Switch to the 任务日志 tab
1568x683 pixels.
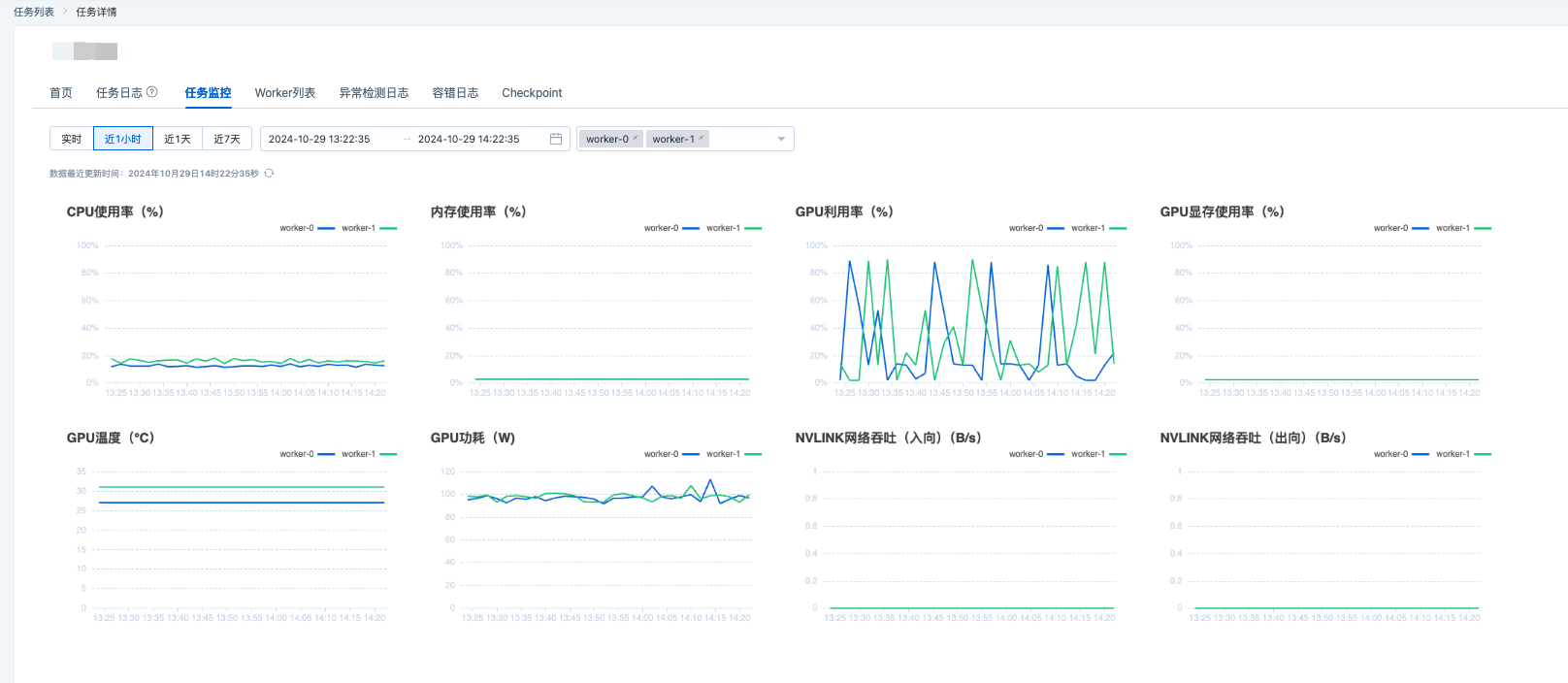point(119,93)
